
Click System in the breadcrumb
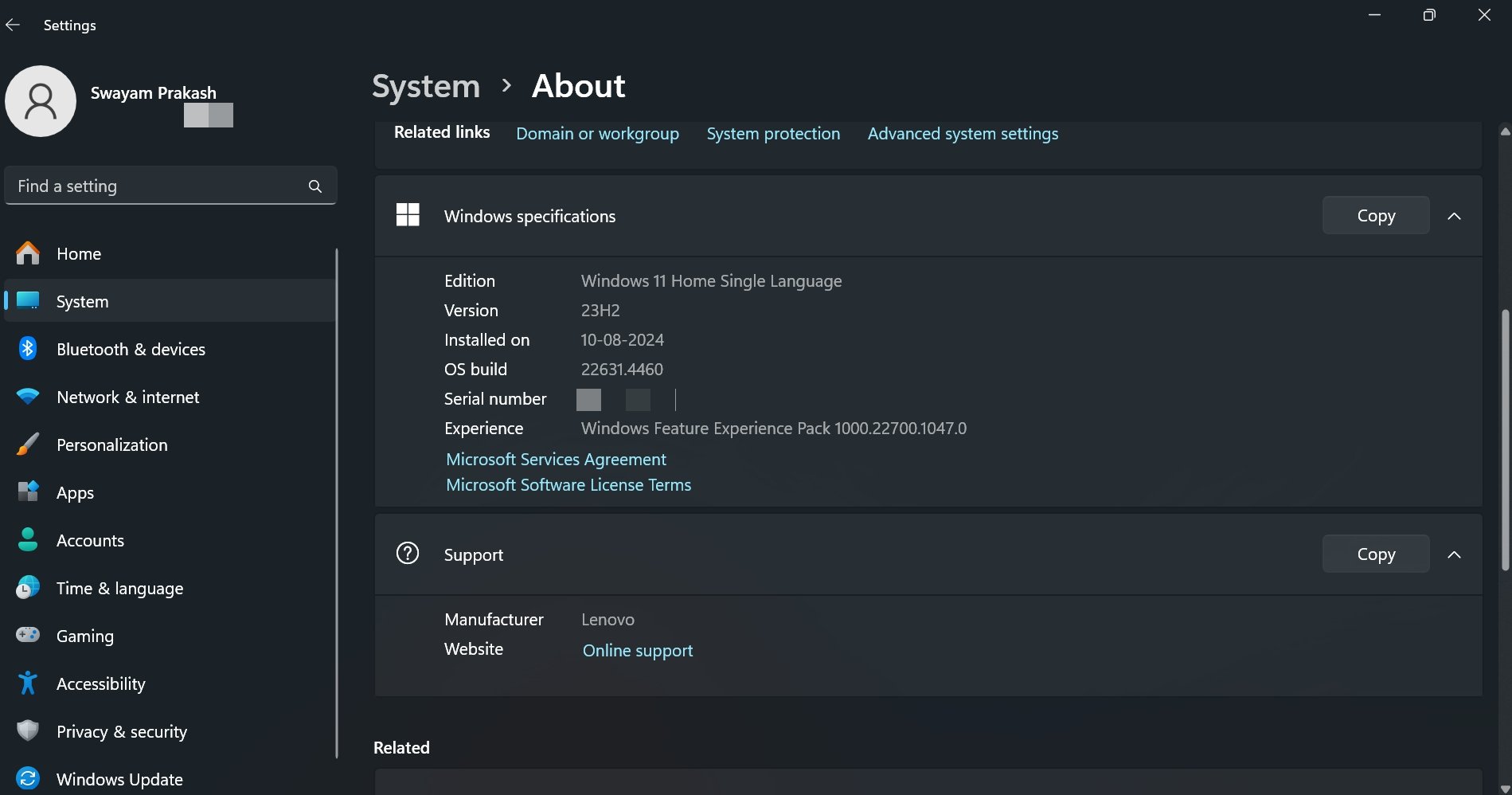pyautogui.click(x=426, y=86)
